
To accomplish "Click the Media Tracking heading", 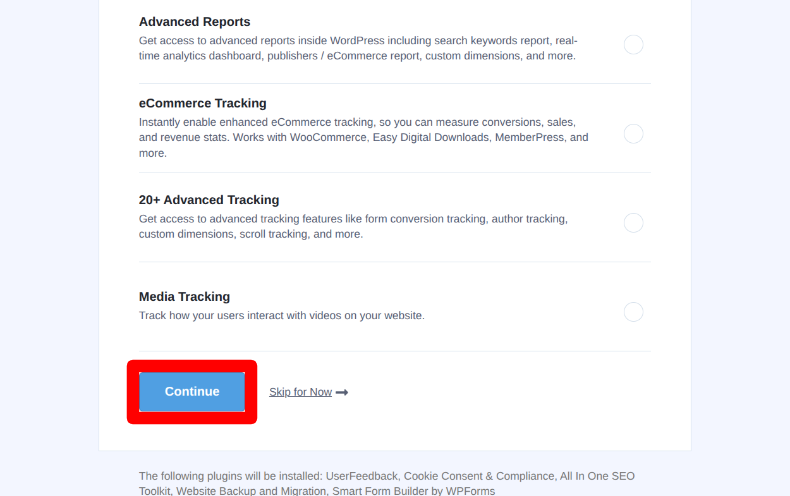I will click(x=184, y=297).
